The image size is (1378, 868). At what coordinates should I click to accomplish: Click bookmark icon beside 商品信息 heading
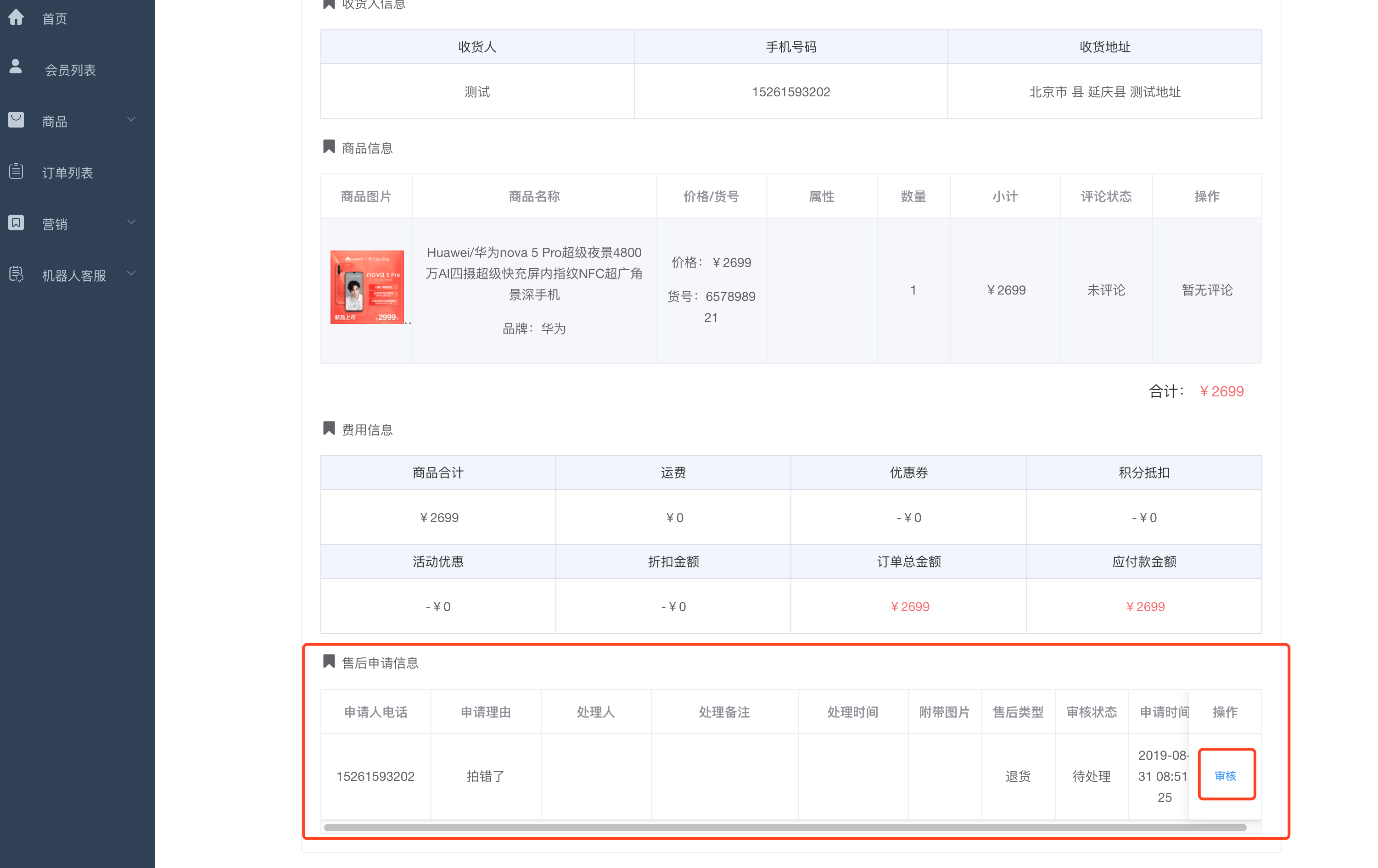coord(329,146)
